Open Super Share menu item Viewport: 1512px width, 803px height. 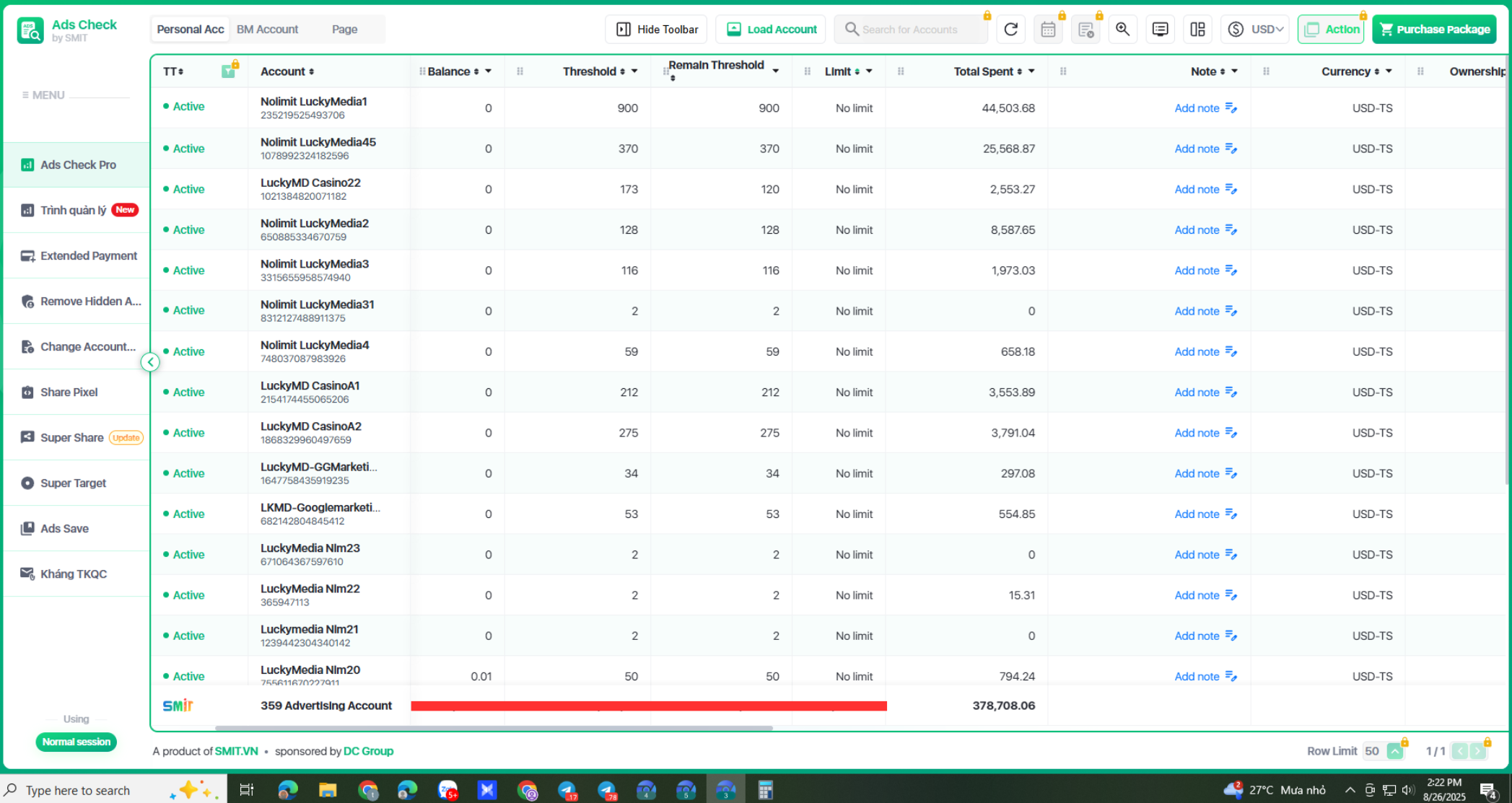pyautogui.click(x=77, y=437)
